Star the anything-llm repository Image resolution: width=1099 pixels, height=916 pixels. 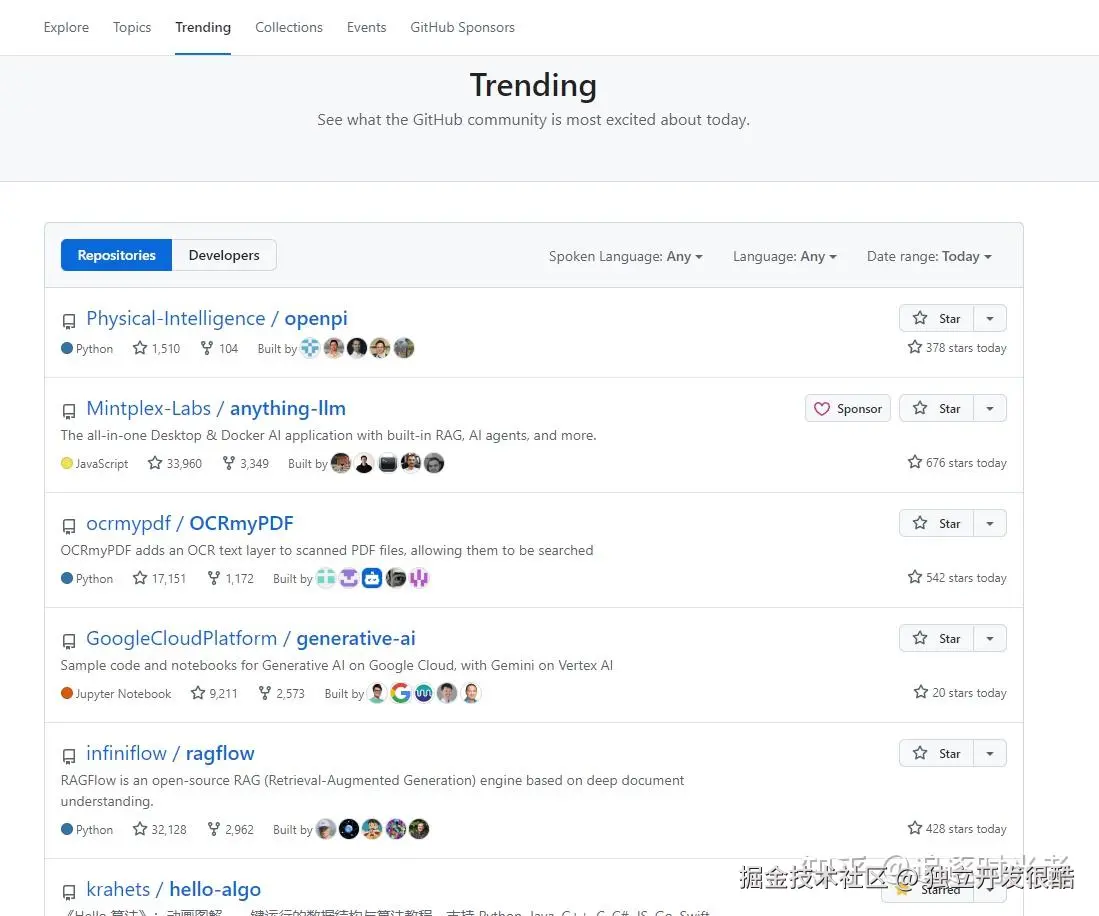[936, 409]
